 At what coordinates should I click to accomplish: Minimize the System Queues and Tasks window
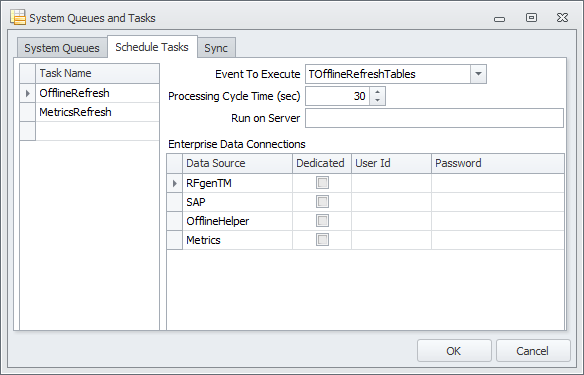499,19
